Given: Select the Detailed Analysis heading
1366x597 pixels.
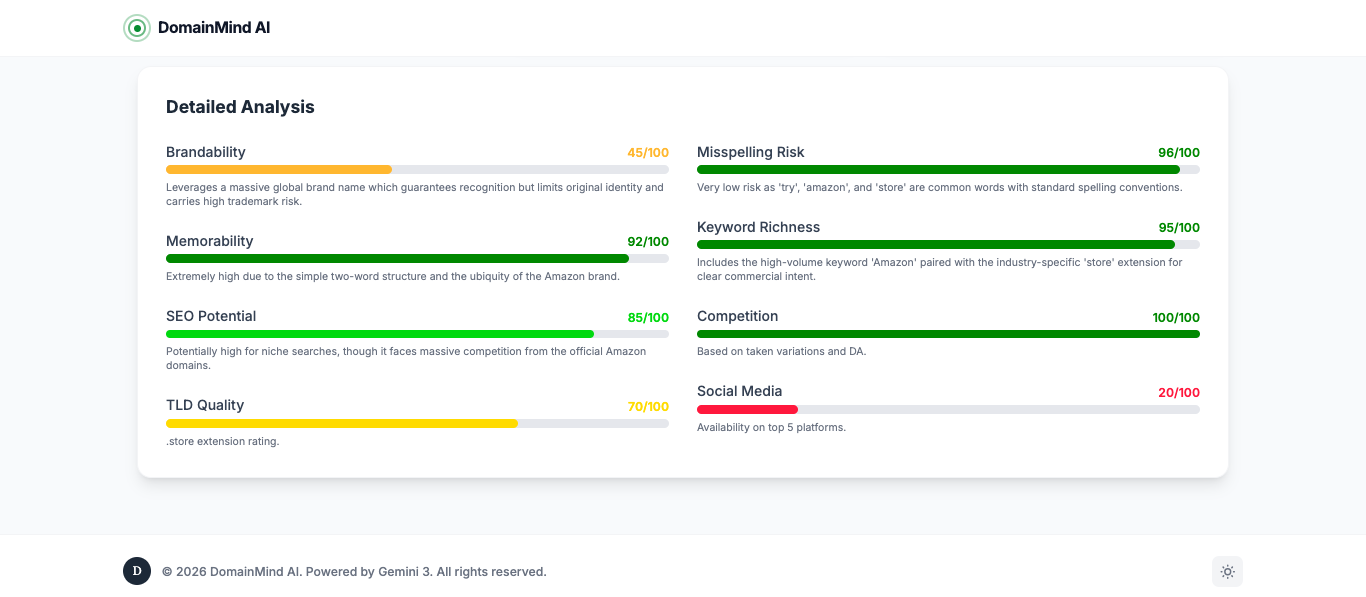Looking at the screenshot, I should (240, 107).
